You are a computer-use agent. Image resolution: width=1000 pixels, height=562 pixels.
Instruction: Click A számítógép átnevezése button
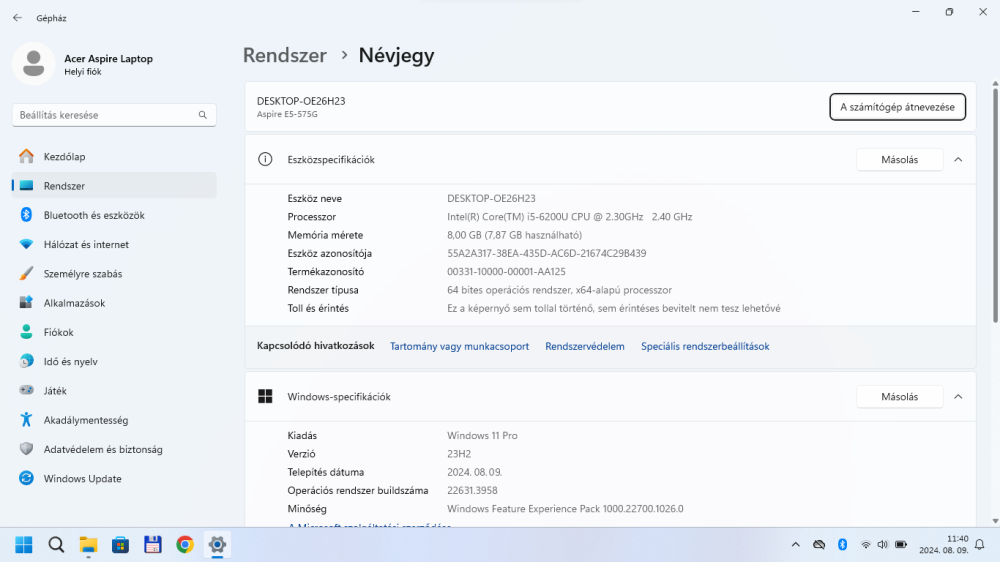[897, 107]
